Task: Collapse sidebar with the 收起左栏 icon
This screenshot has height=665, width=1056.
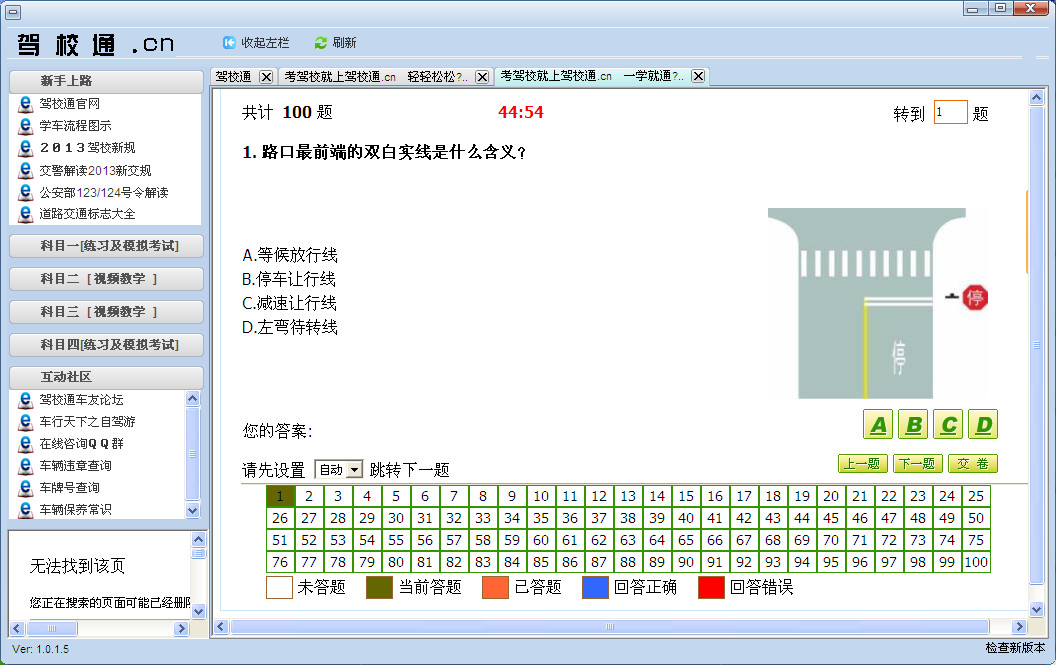Action: coord(231,43)
